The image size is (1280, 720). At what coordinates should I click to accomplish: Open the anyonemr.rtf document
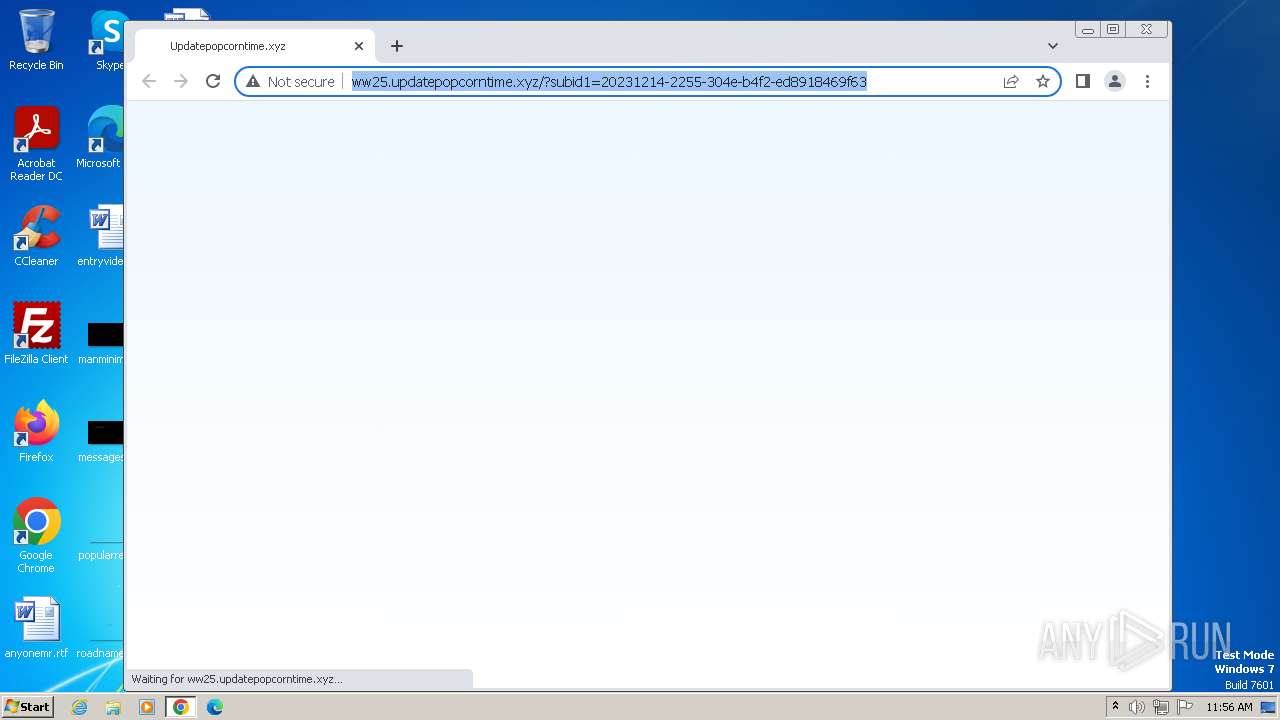coord(36,628)
